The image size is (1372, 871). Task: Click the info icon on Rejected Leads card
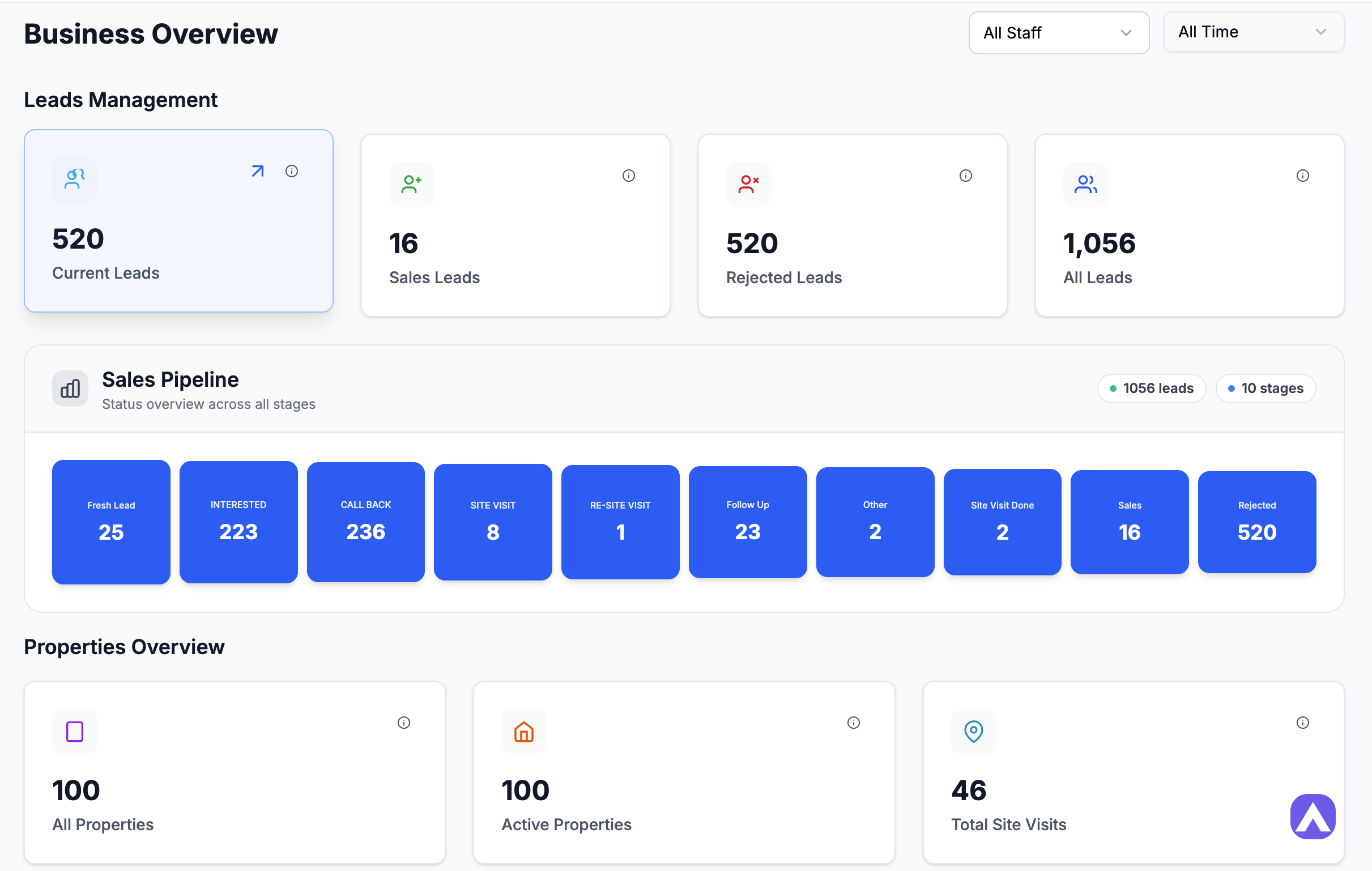click(x=965, y=176)
